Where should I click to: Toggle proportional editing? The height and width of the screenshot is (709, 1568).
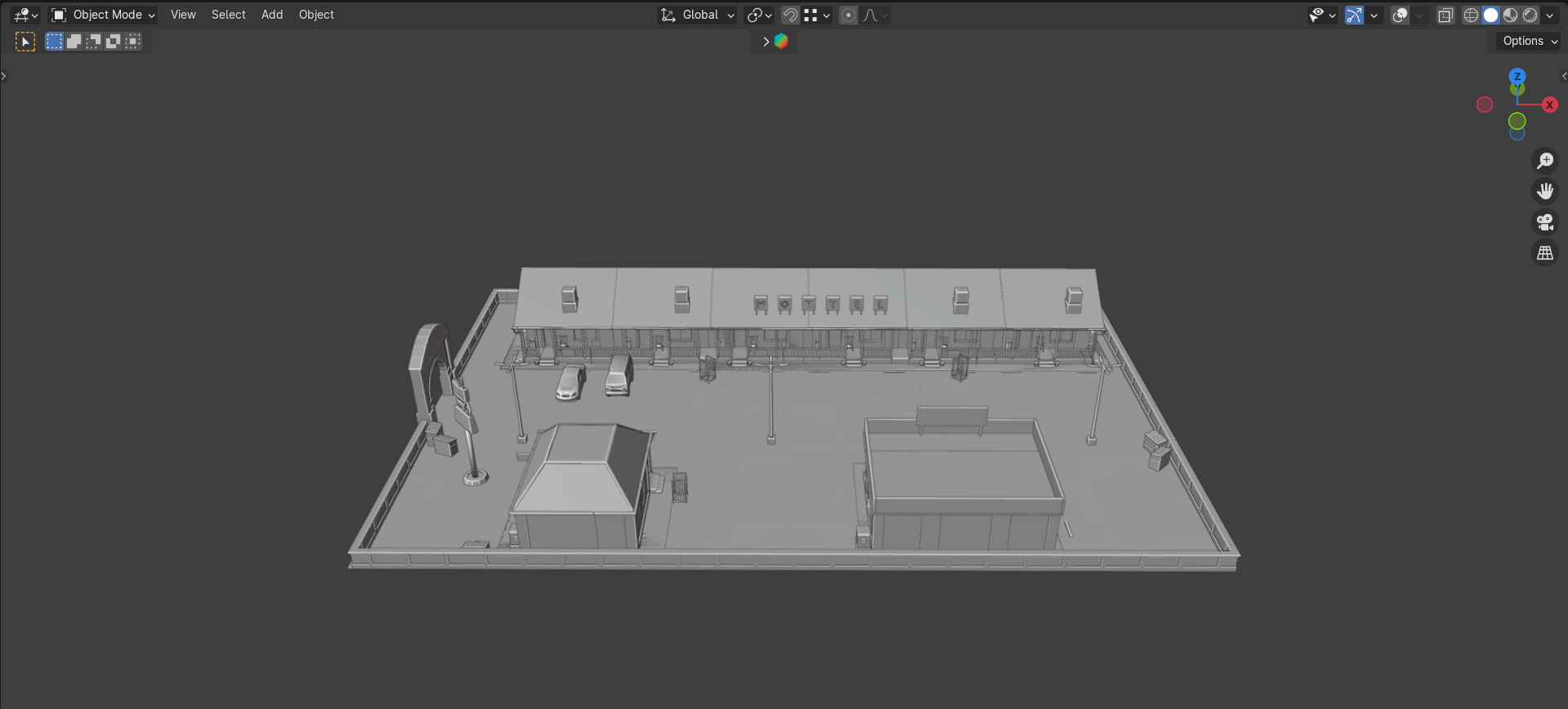848,15
